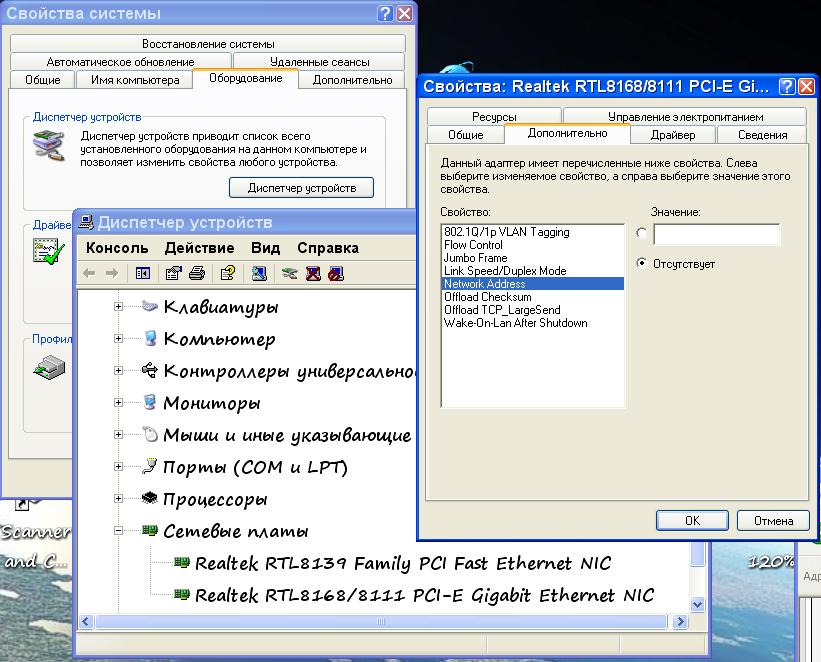
Task: Collapse the Сетевые платы tree node
Action: click(x=119, y=531)
